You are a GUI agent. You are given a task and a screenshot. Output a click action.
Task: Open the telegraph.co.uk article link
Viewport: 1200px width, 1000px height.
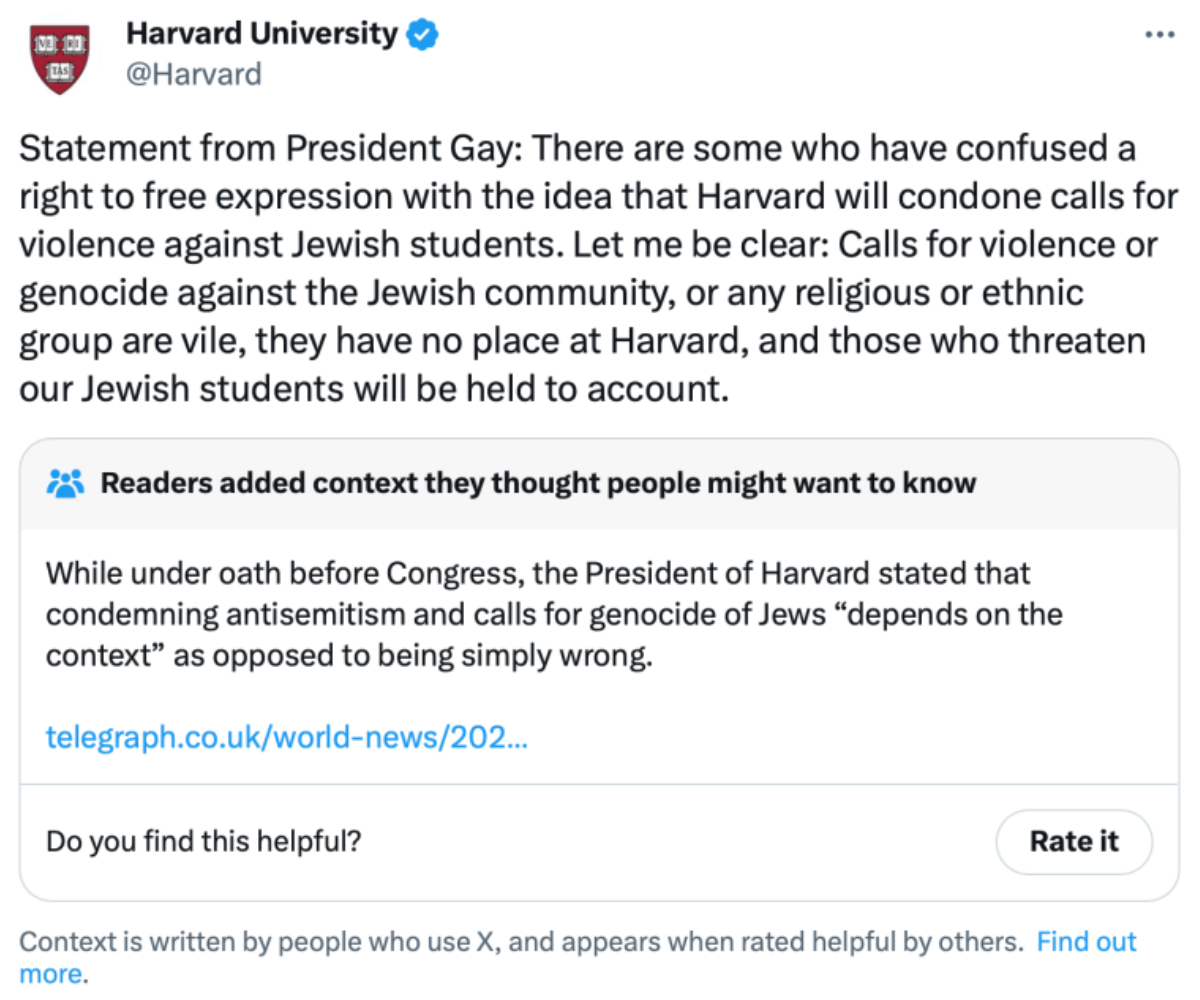coord(287,739)
